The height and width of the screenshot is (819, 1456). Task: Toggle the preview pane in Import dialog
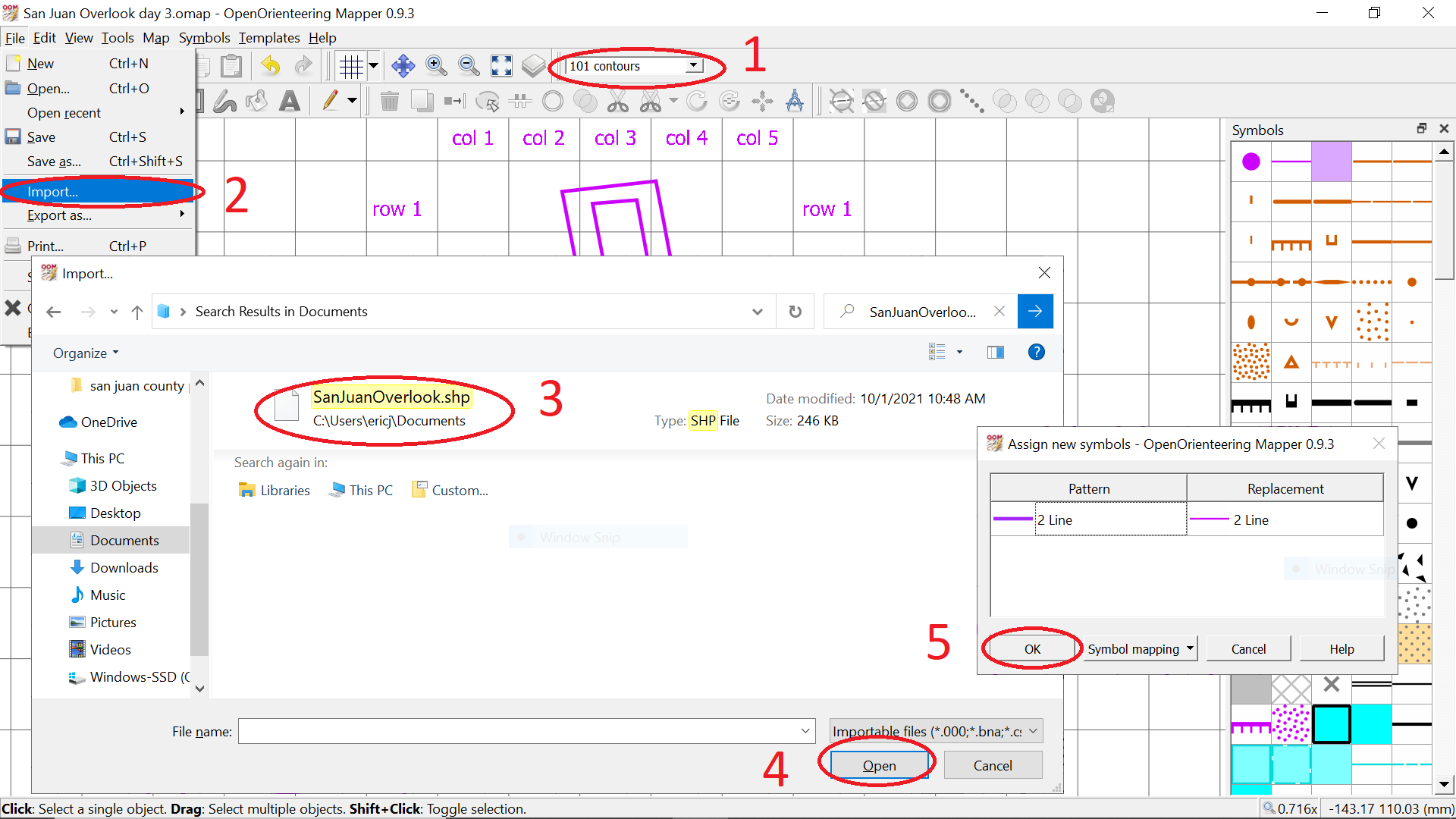click(995, 352)
